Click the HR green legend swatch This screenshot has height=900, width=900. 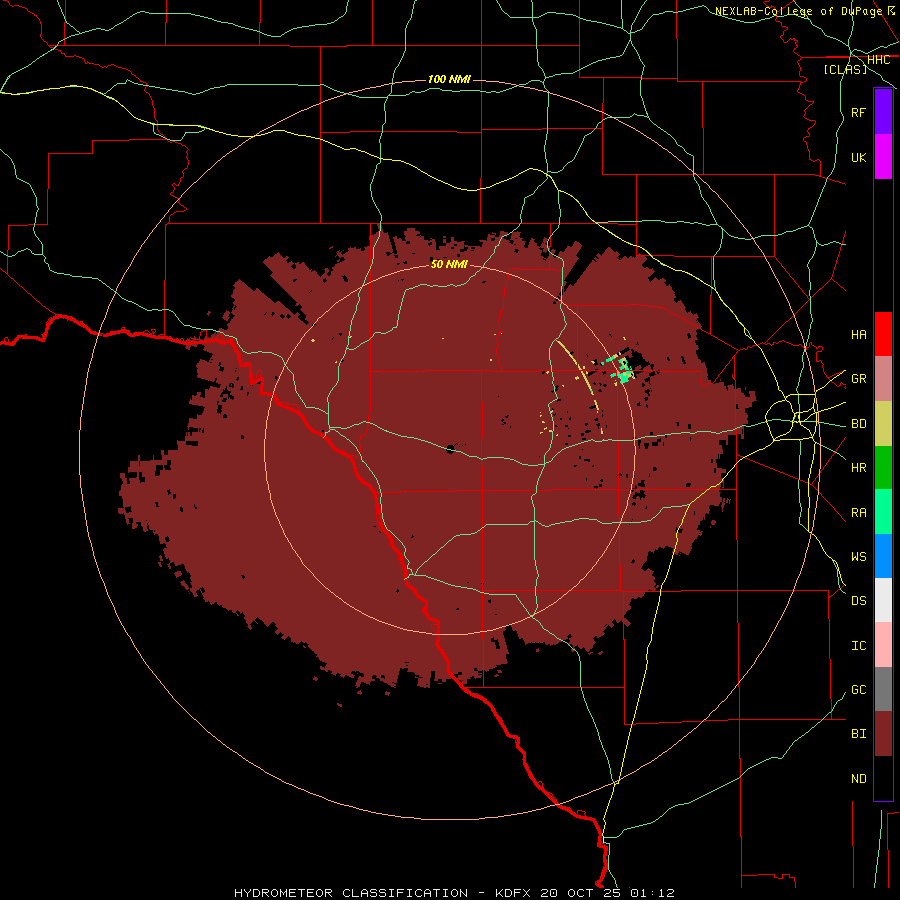(883, 467)
